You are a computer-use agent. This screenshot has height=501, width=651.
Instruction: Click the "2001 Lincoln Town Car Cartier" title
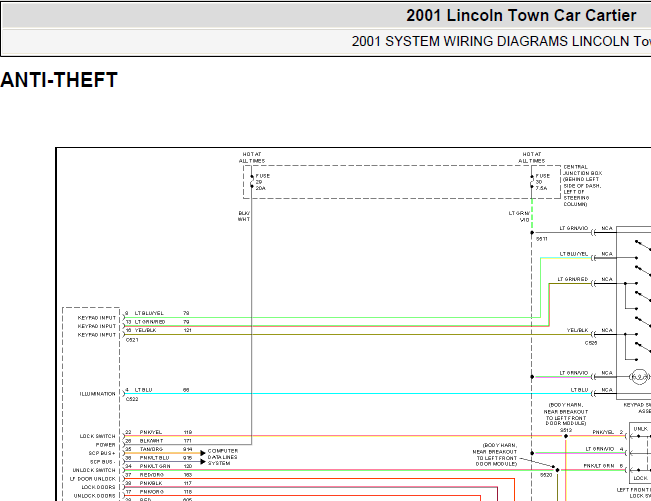point(521,16)
